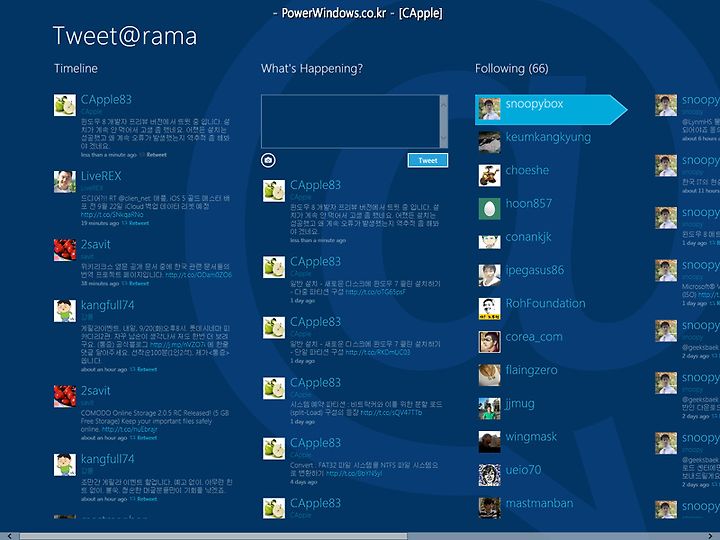Screen dimensions: 720x540
Task: Click the Tweet@rama app title
Action: point(125,36)
